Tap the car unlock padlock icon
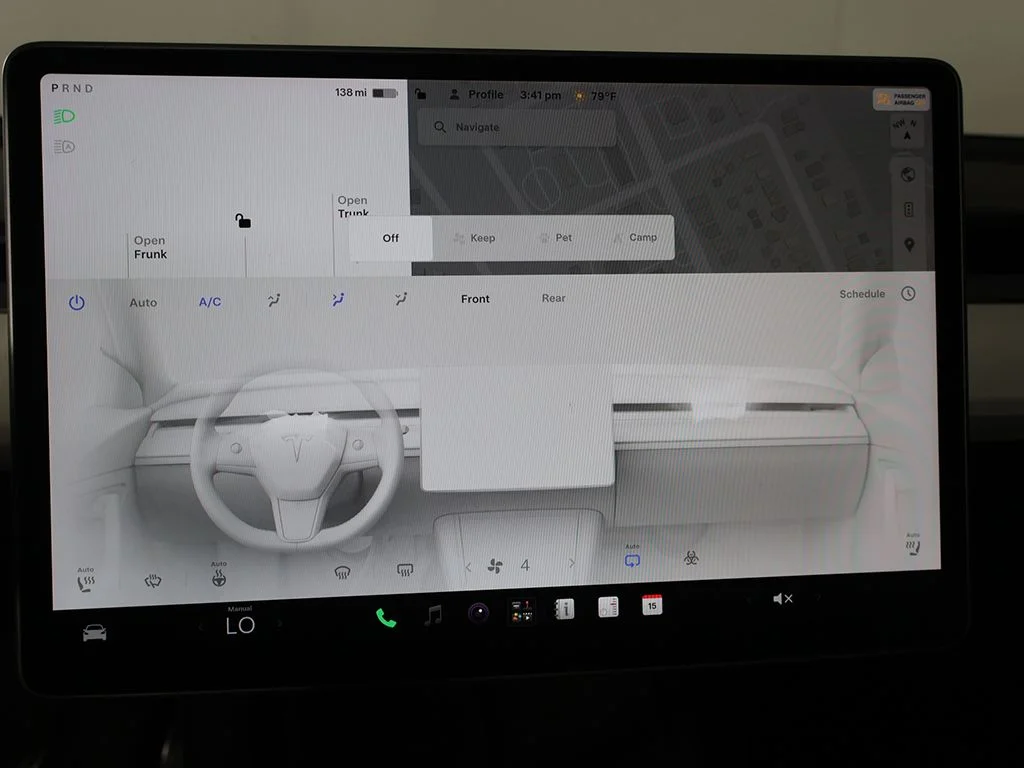The height and width of the screenshot is (768, 1024). point(243,221)
